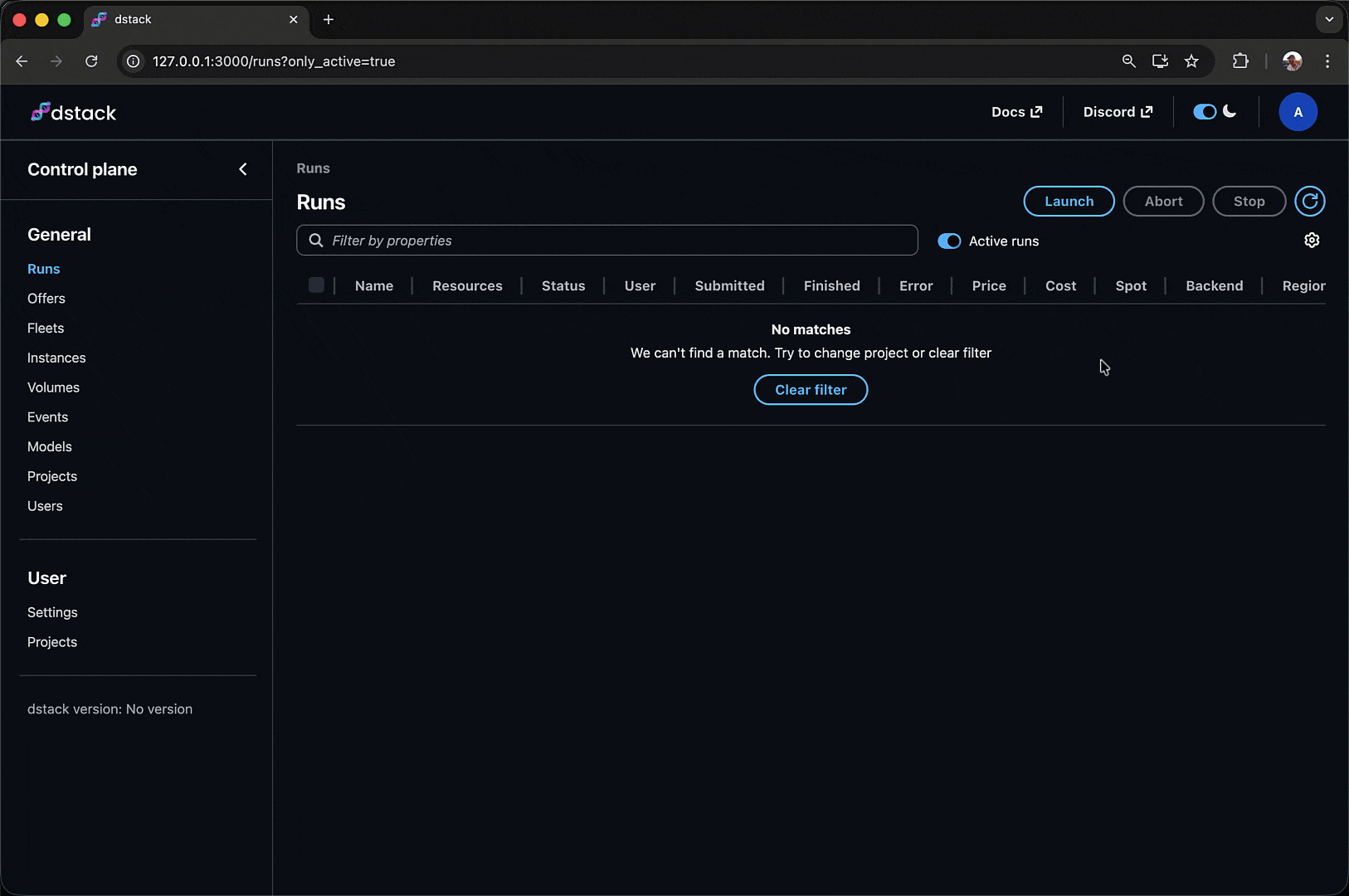Click the Clear filter button
Screen dimensions: 1349x896
point(811,390)
